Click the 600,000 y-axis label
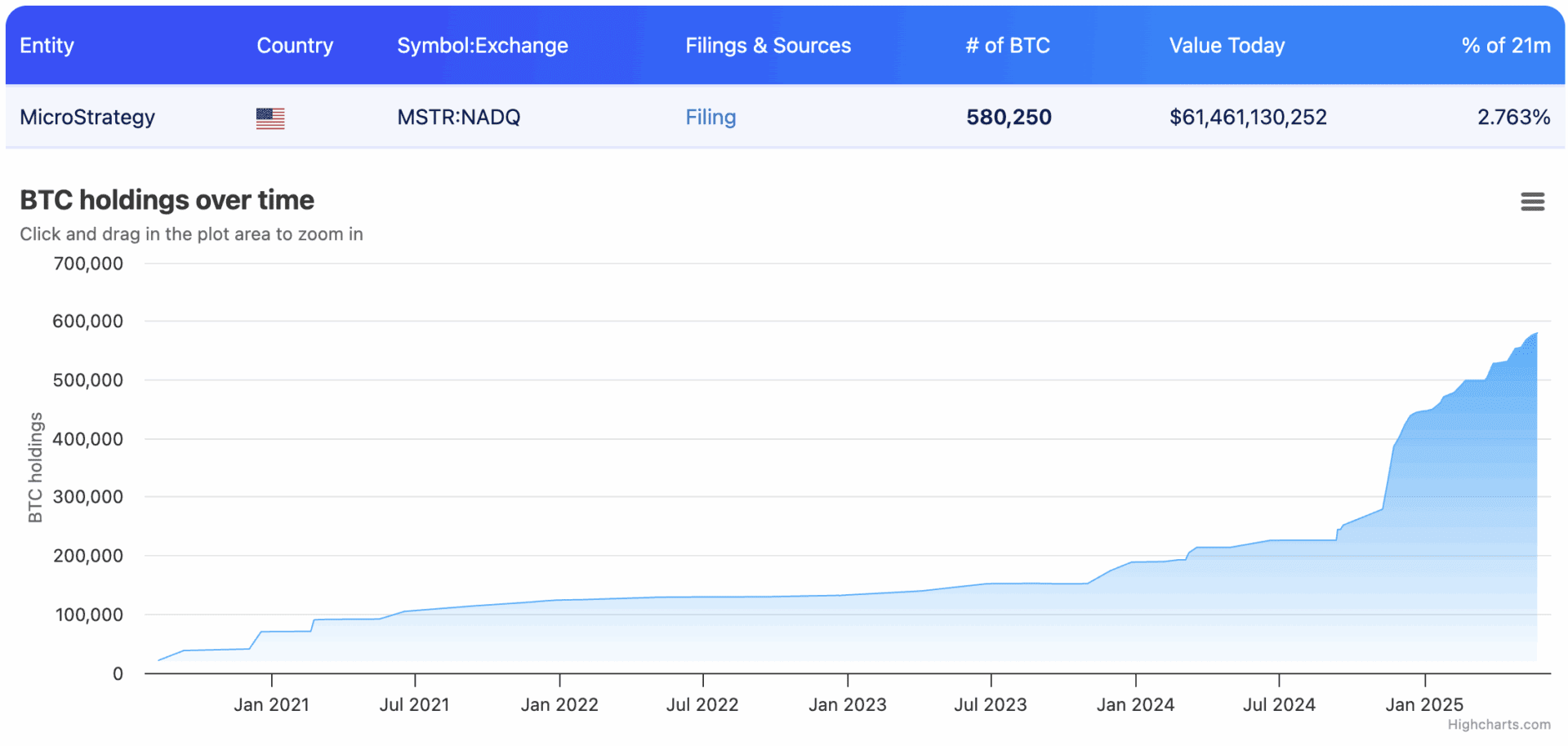The image size is (1568, 746). (88, 322)
